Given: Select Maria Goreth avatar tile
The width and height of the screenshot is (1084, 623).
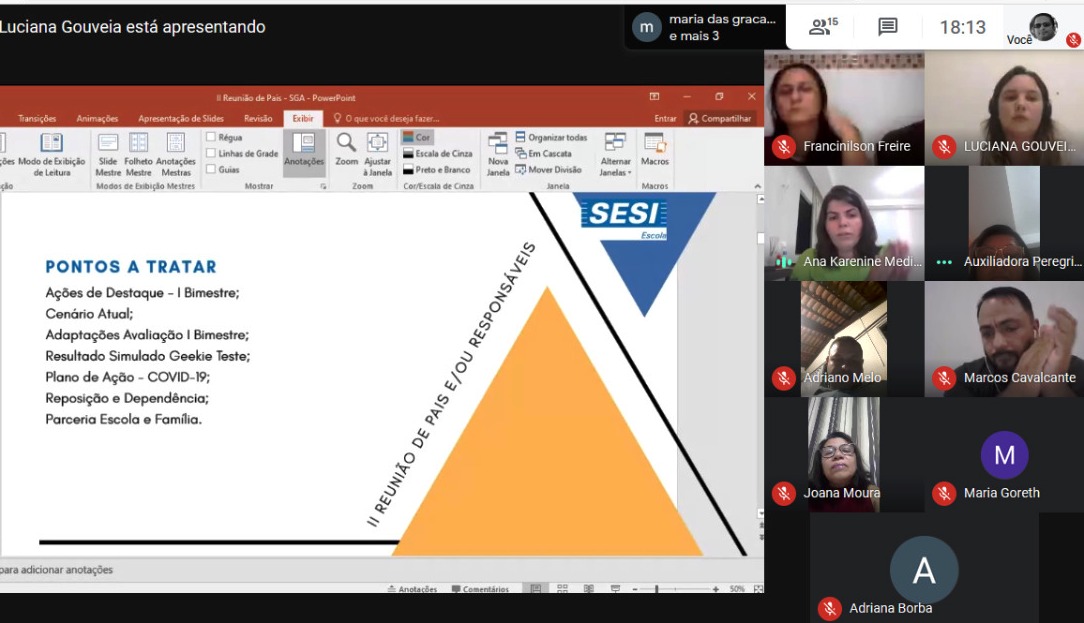Looking at the screenshot, I should tap(1004, 454).
